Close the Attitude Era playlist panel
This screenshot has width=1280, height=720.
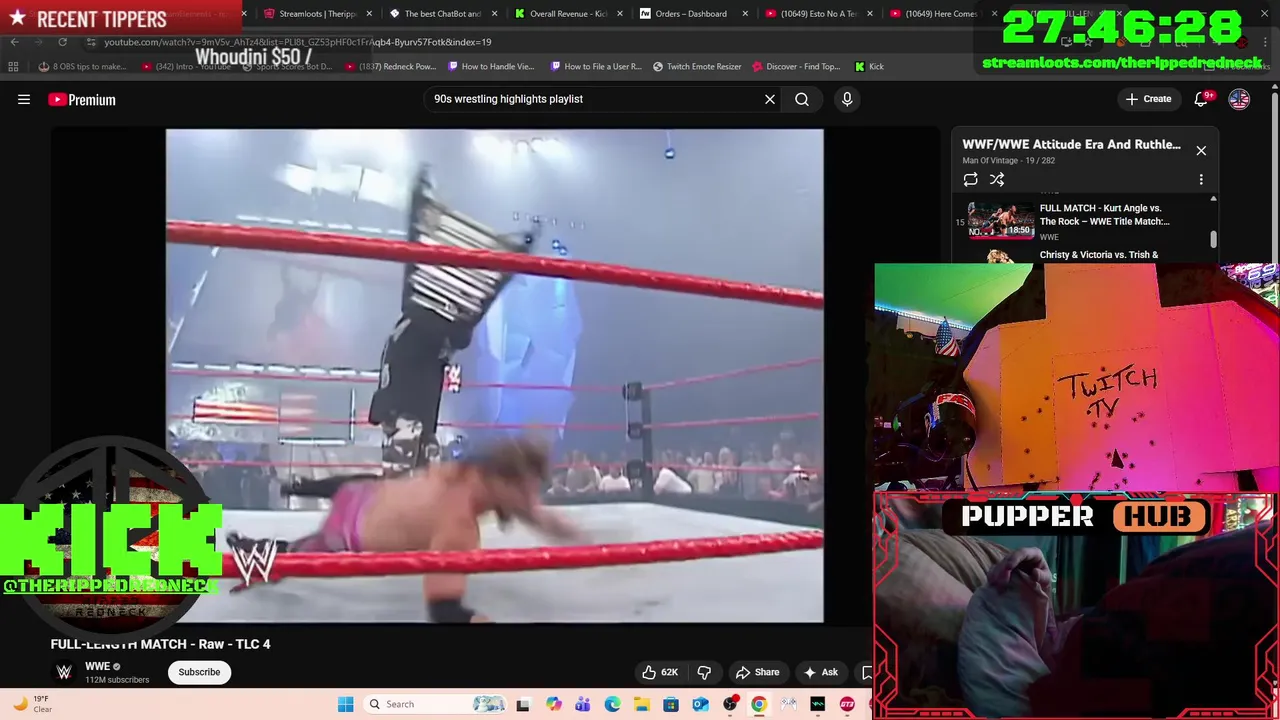coord(1201,151)
